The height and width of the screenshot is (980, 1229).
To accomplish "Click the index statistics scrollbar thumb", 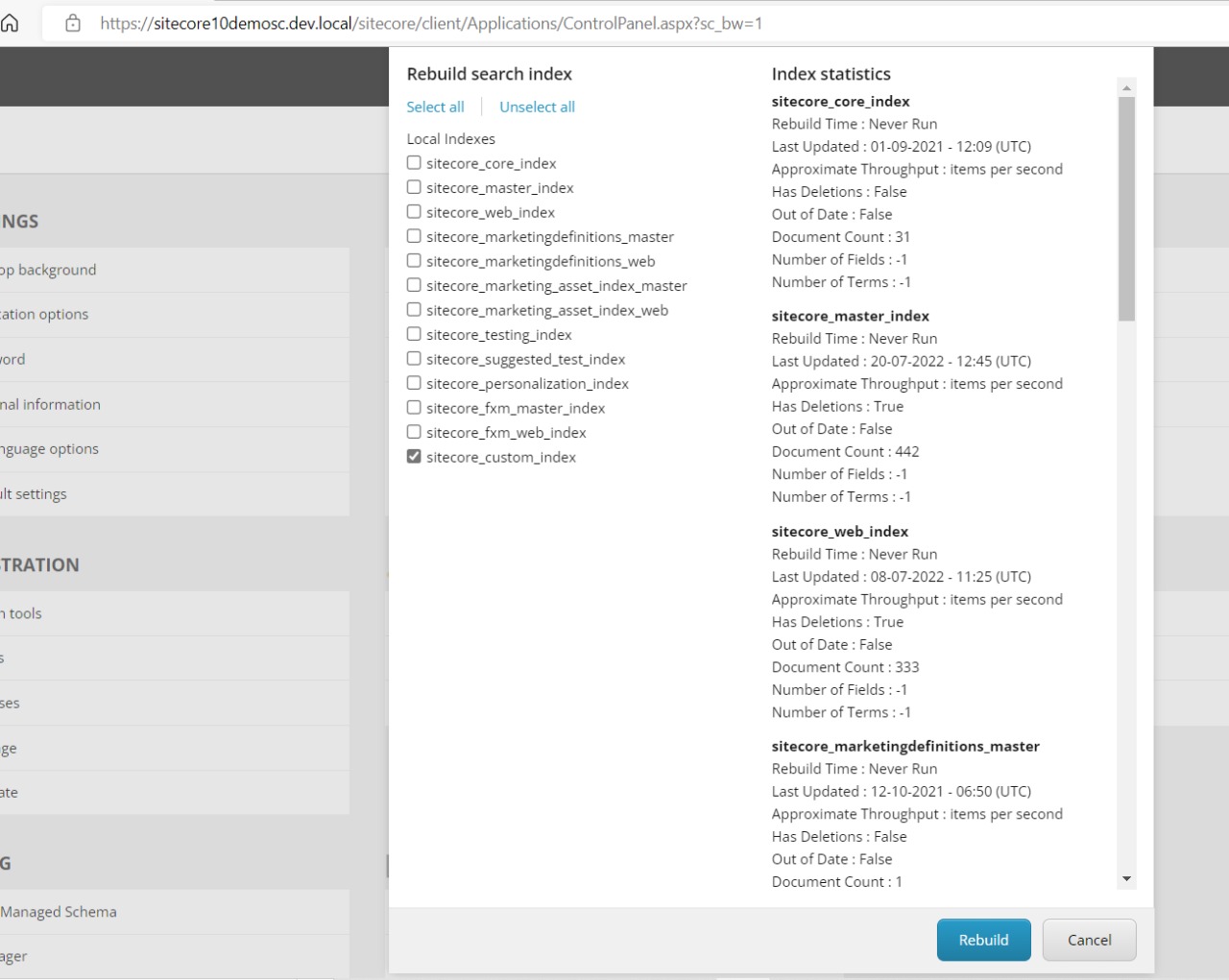I will click(x=1126, y=208).
